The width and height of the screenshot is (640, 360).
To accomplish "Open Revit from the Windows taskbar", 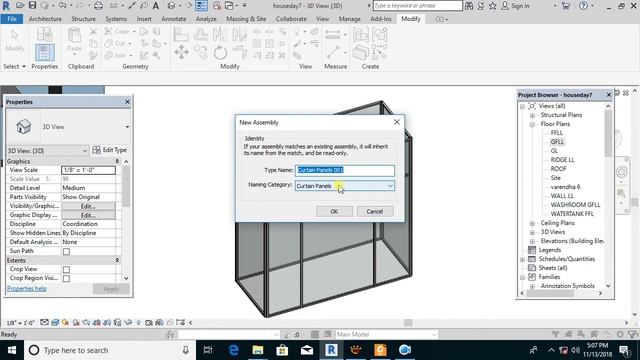I will [331, 350].
